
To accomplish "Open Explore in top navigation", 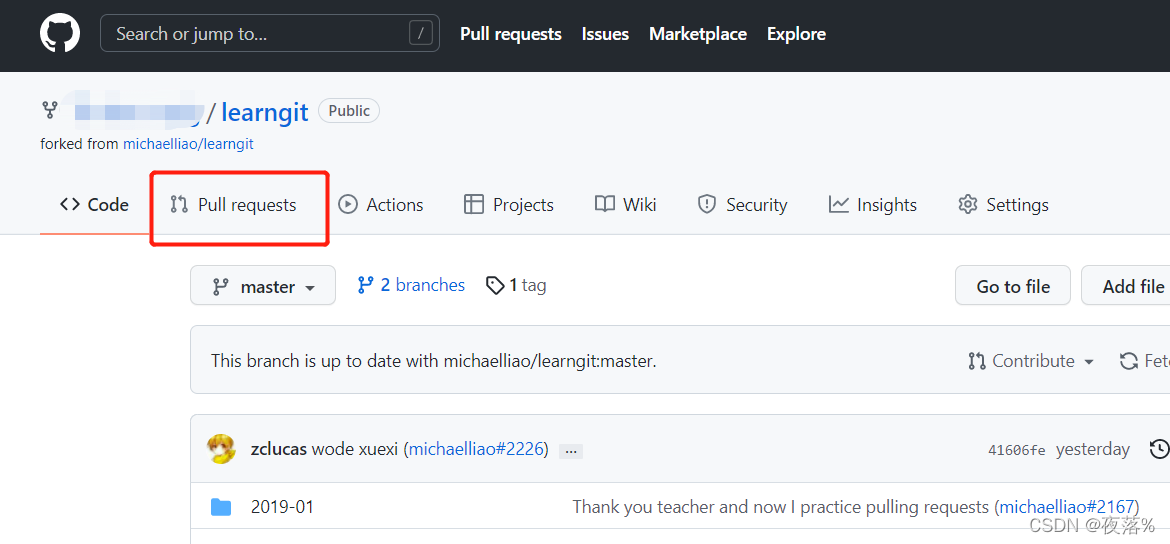I will 796,34.
